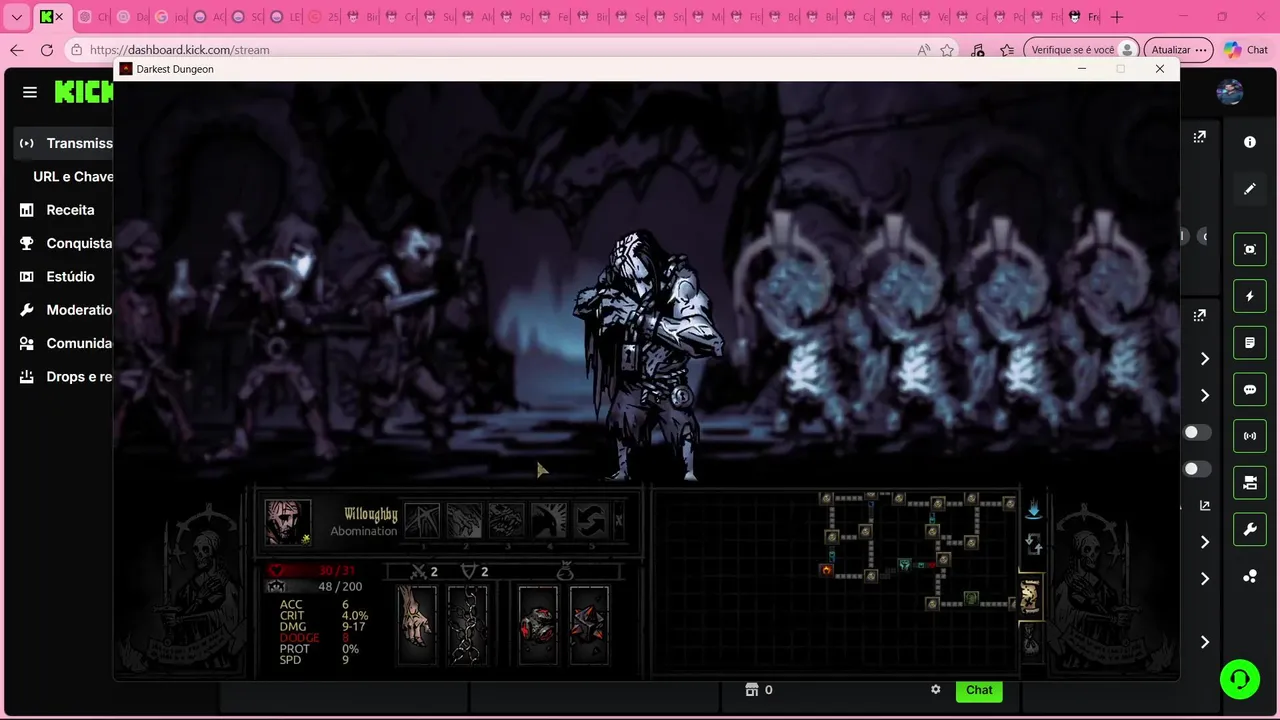Expand chevron row directly above the wrench-icon level

click(x=1205, y=579)
